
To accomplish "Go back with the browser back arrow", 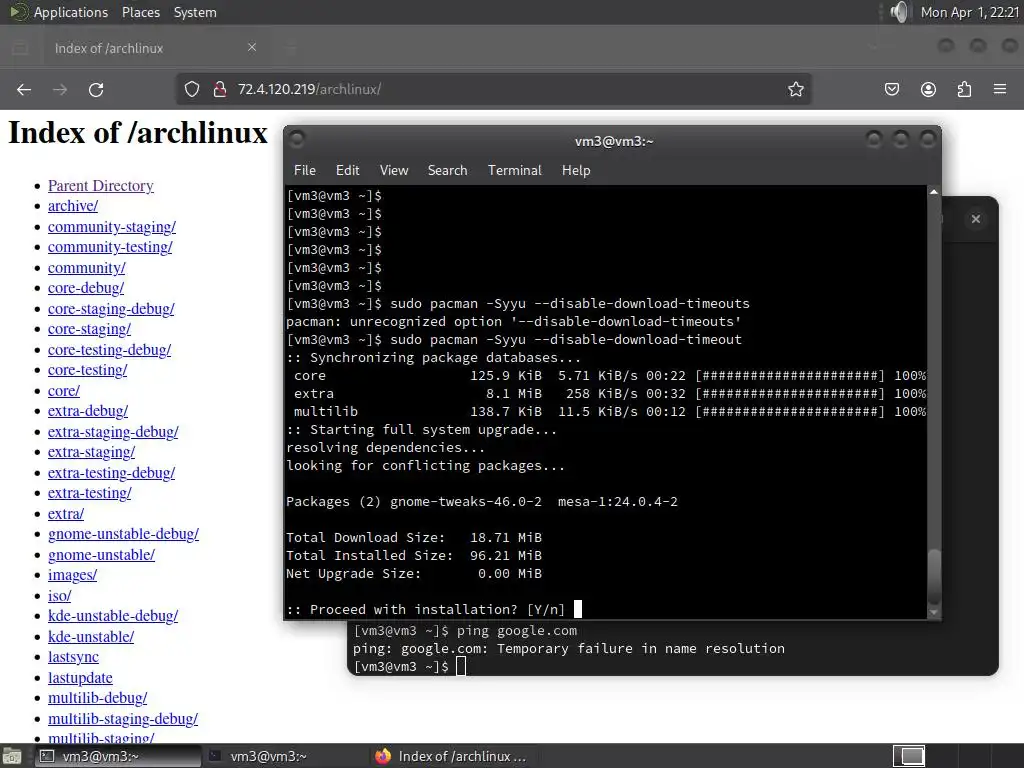I will 24,89.
